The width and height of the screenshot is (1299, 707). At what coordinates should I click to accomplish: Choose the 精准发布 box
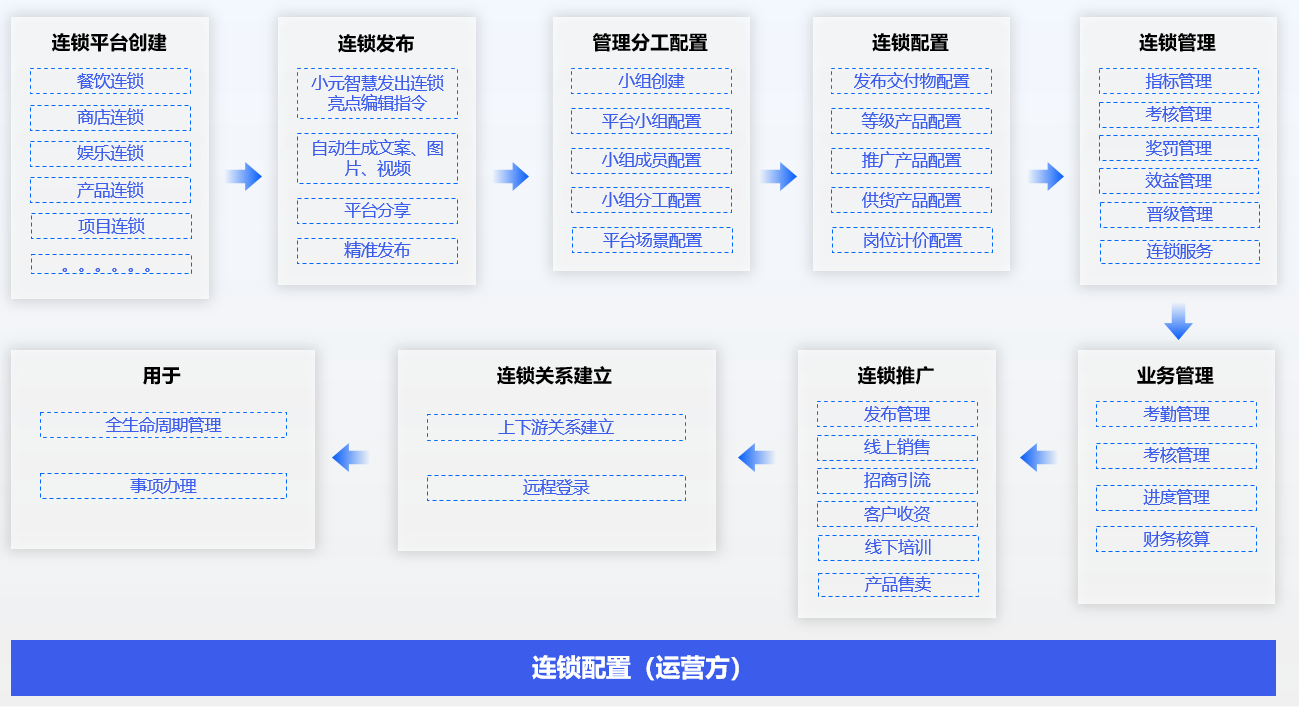pos(377,251)
